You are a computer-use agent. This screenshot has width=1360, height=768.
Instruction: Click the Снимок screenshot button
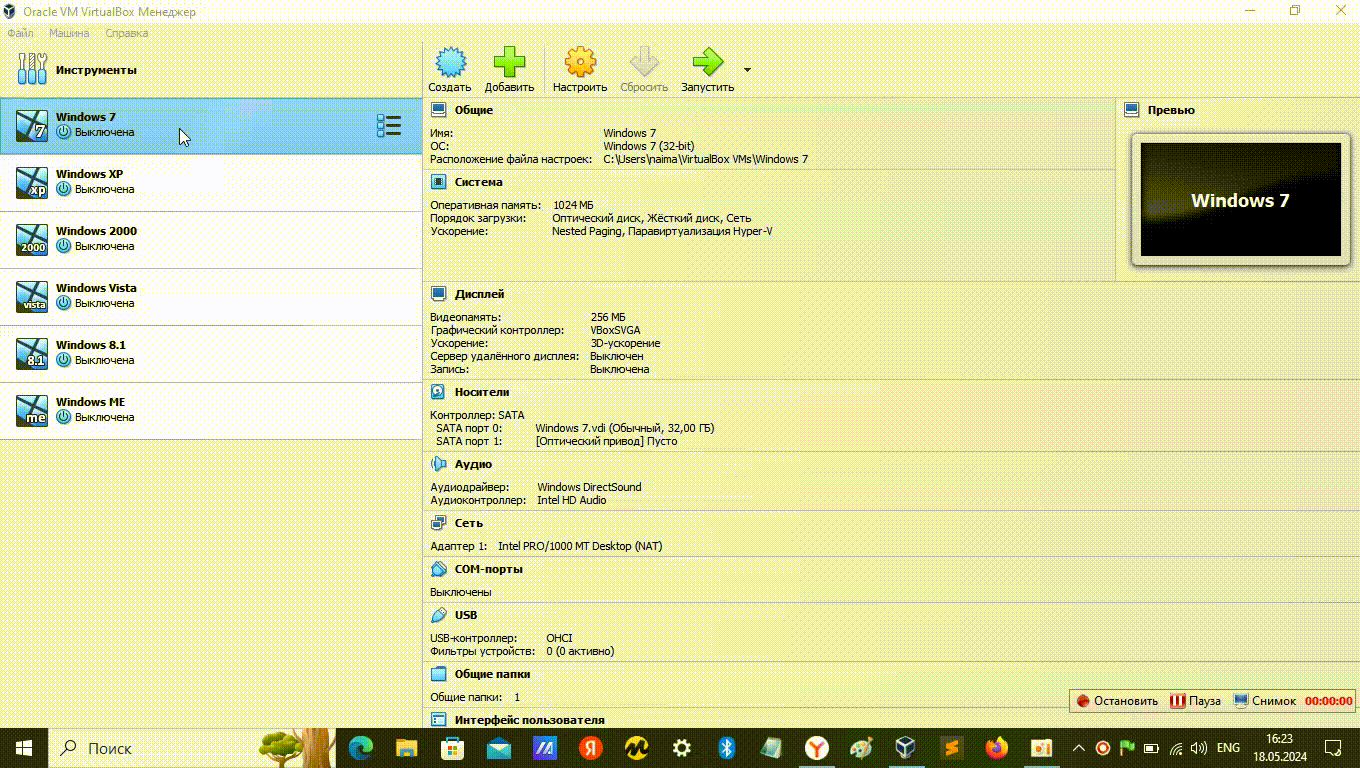click(1265, 701)
